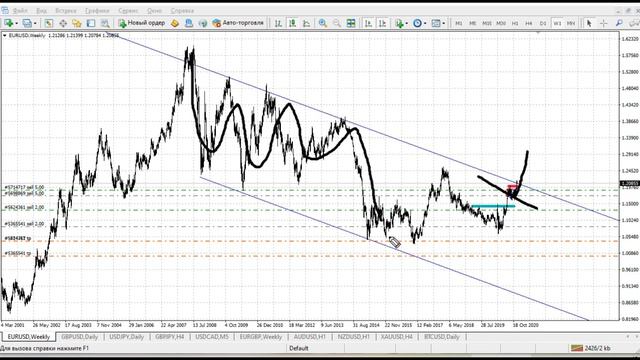
Task: Select the H1 timeframe
Action: [515, 23]
